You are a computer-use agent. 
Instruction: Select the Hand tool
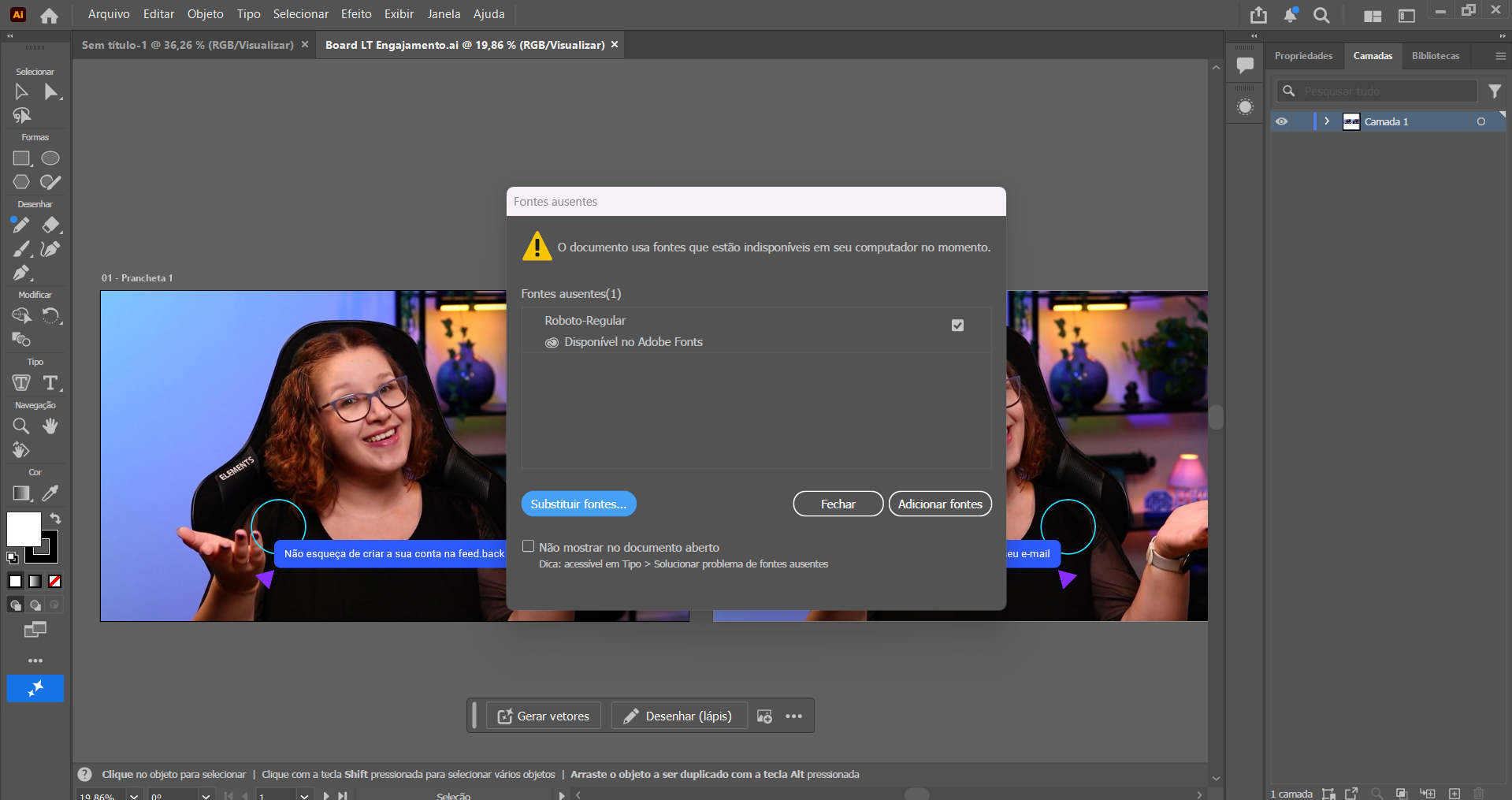50,426
